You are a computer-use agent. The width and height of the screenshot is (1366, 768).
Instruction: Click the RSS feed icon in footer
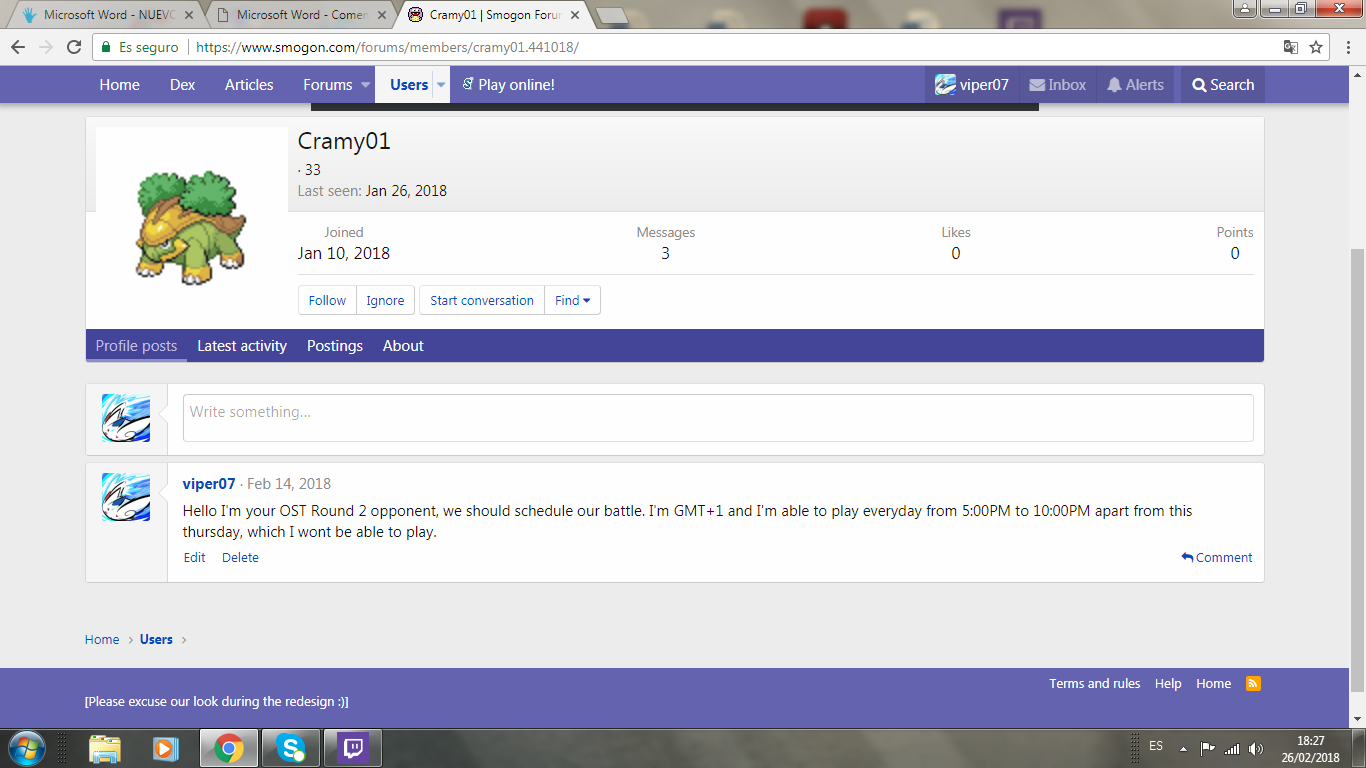point(1253,684)
